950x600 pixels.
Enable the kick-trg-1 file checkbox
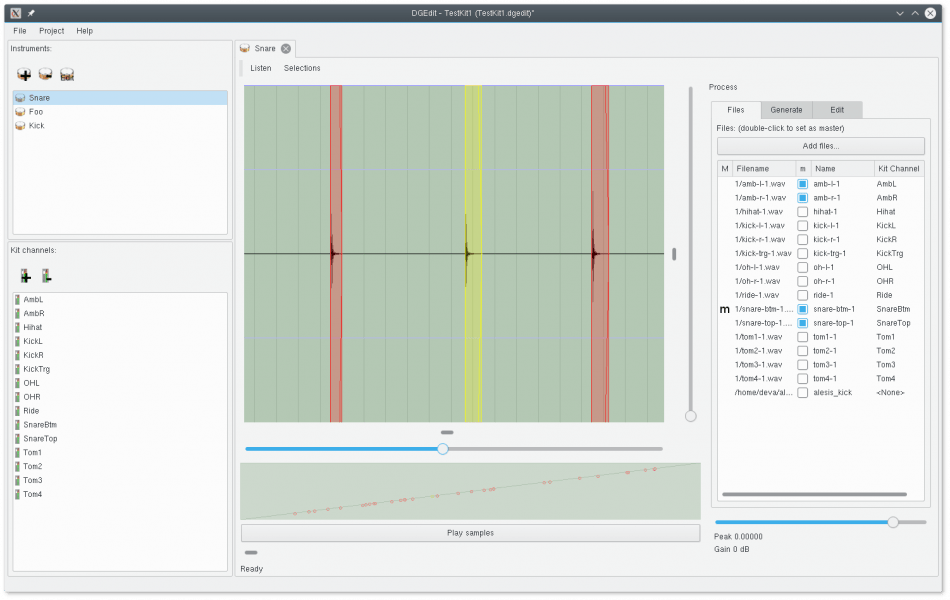click(802, 253)
